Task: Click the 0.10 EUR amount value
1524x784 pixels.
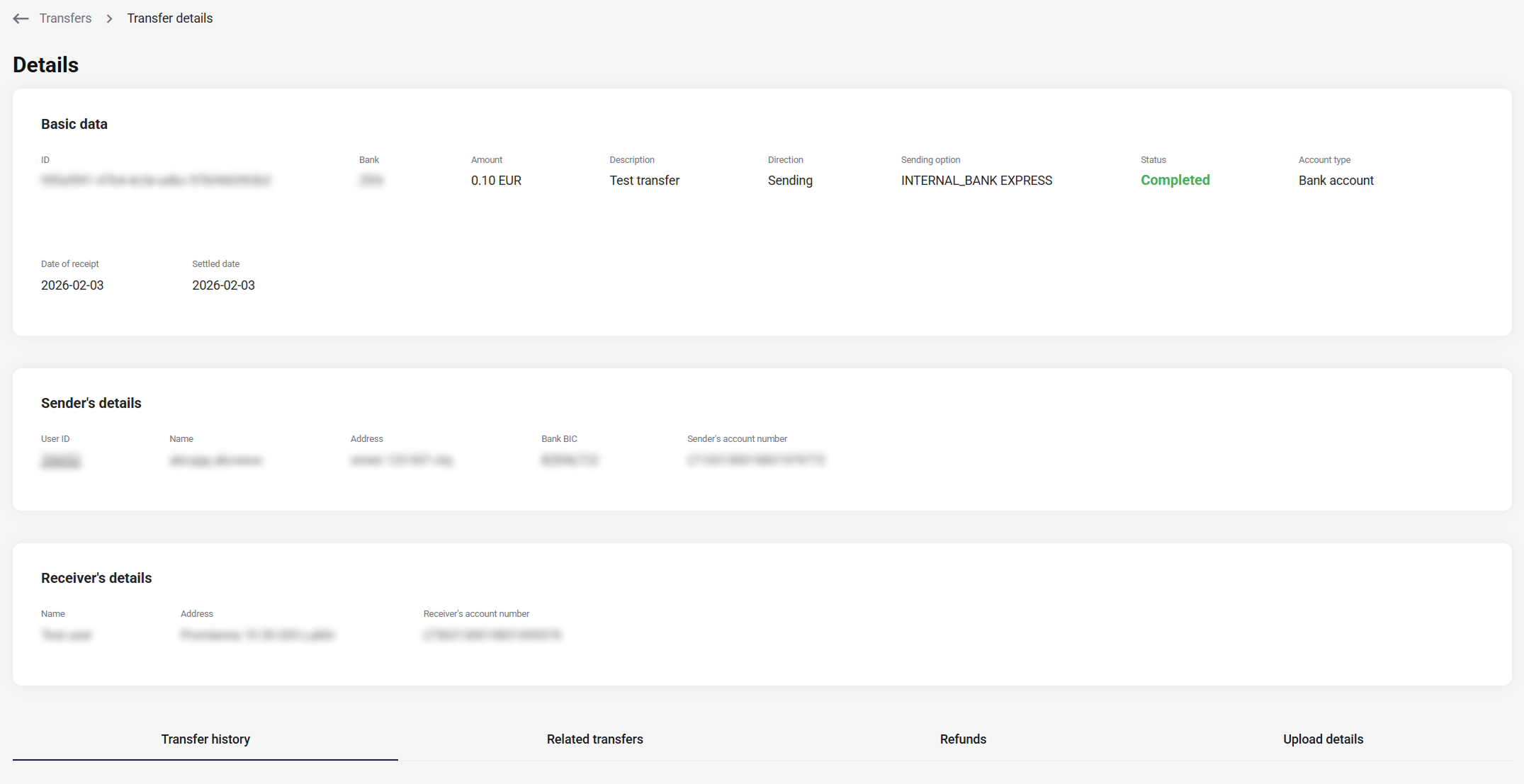Action: tap(496, 181)
